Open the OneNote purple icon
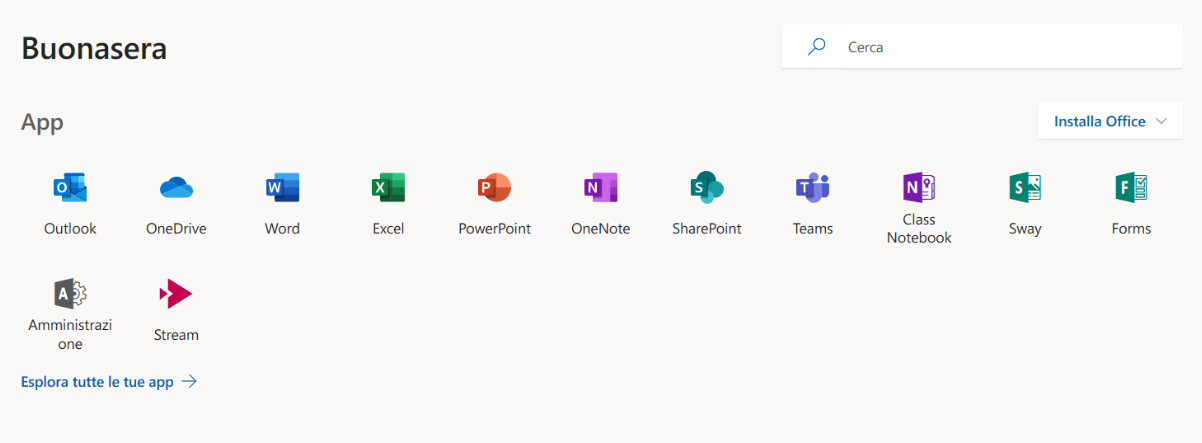 coord(600,187)
